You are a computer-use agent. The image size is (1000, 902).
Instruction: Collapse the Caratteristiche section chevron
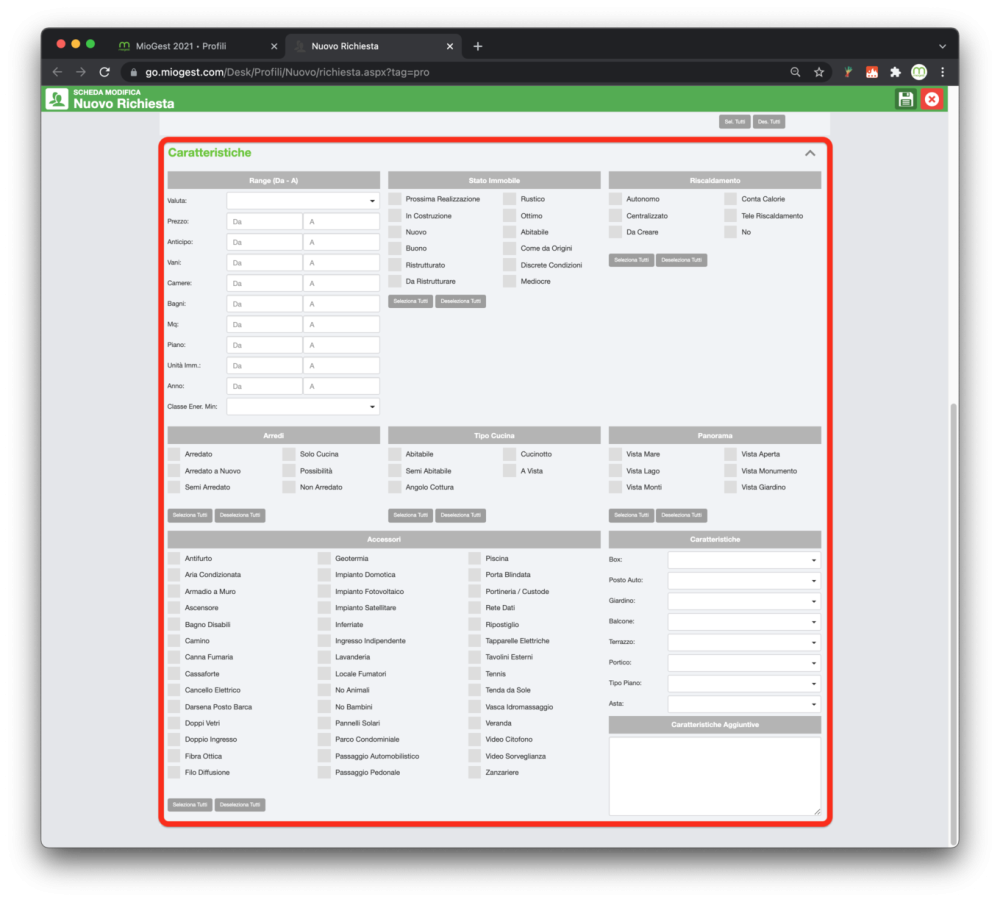click(x=810, y=153)
